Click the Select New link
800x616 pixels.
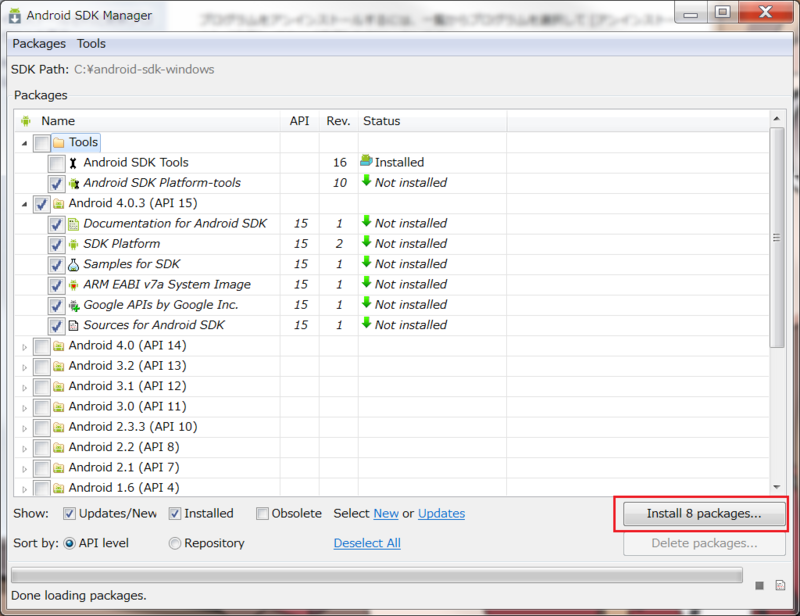pos(386,513)
